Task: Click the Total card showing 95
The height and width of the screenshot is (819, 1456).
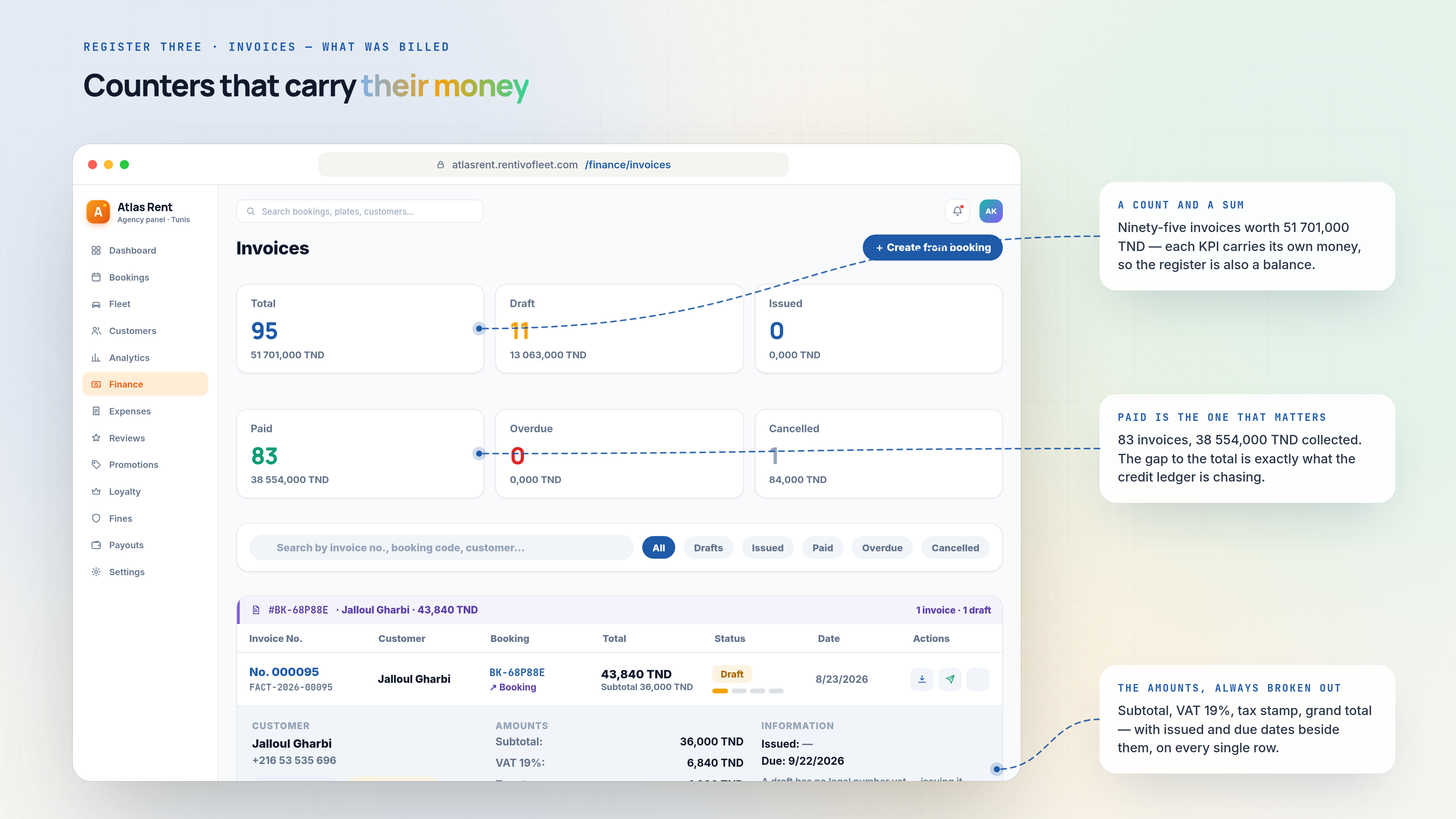Action: tap(360, 328)
